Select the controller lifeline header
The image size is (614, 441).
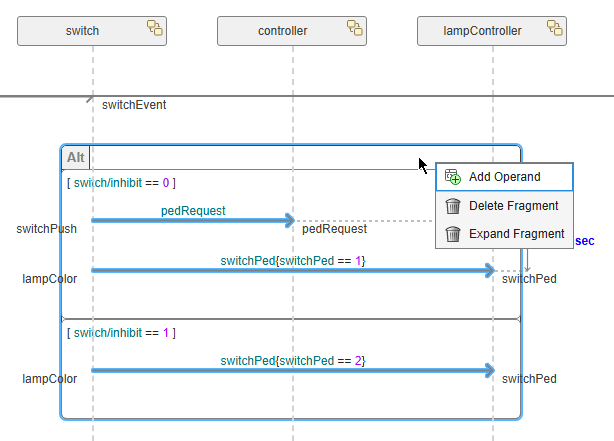coord(292,31)
